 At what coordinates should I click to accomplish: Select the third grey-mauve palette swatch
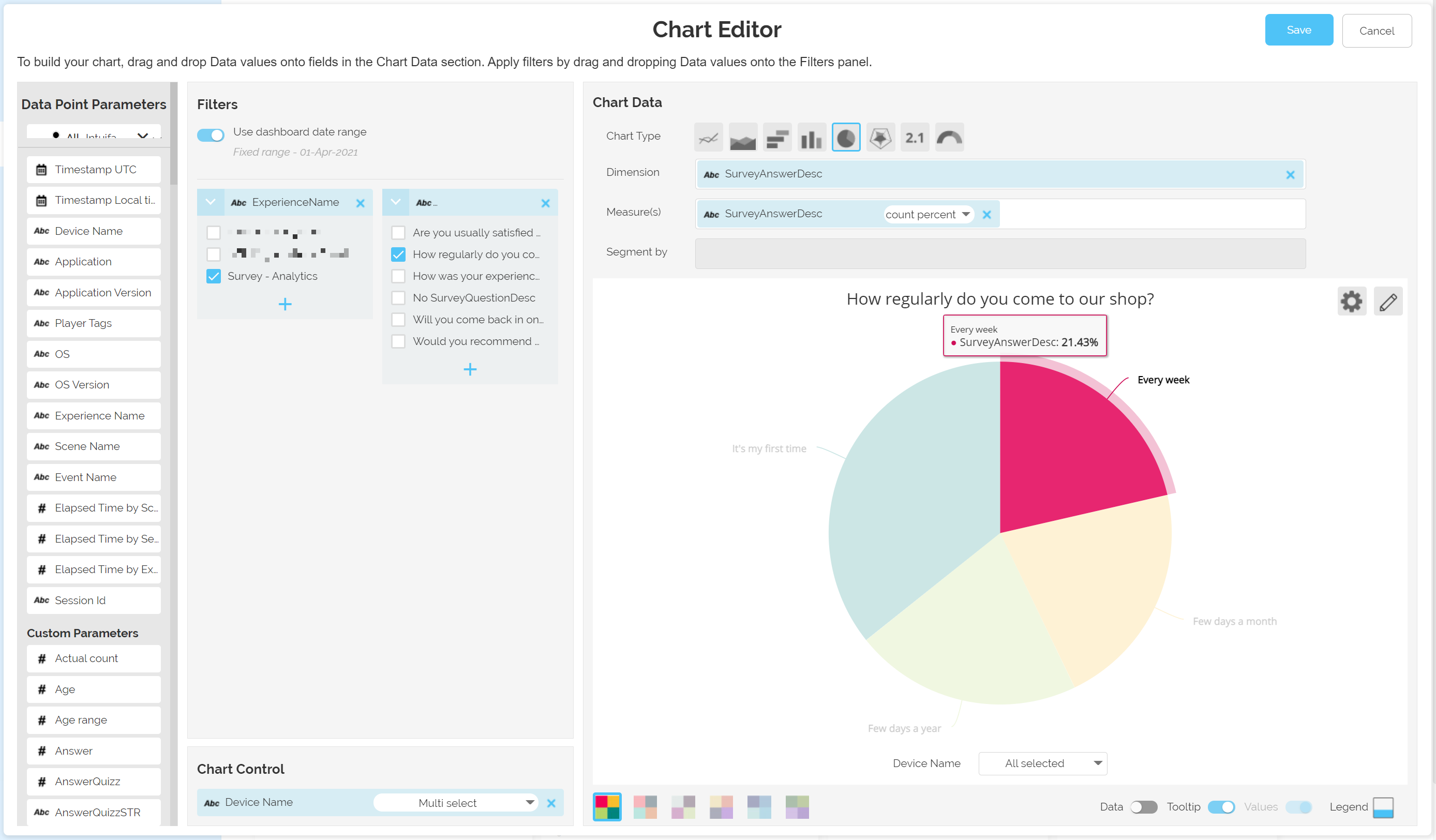coord(683,807)
